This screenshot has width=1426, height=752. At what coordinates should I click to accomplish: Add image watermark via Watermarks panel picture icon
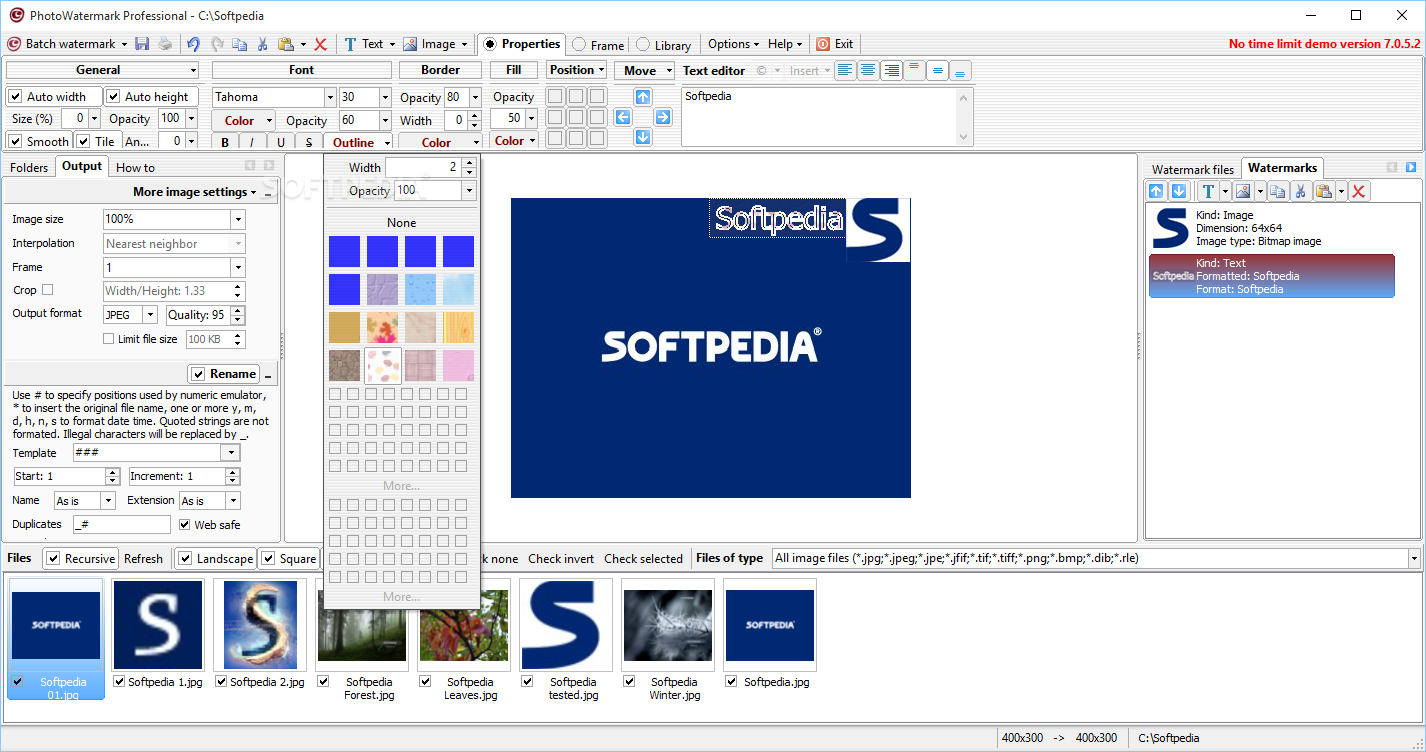[1243, 191]
